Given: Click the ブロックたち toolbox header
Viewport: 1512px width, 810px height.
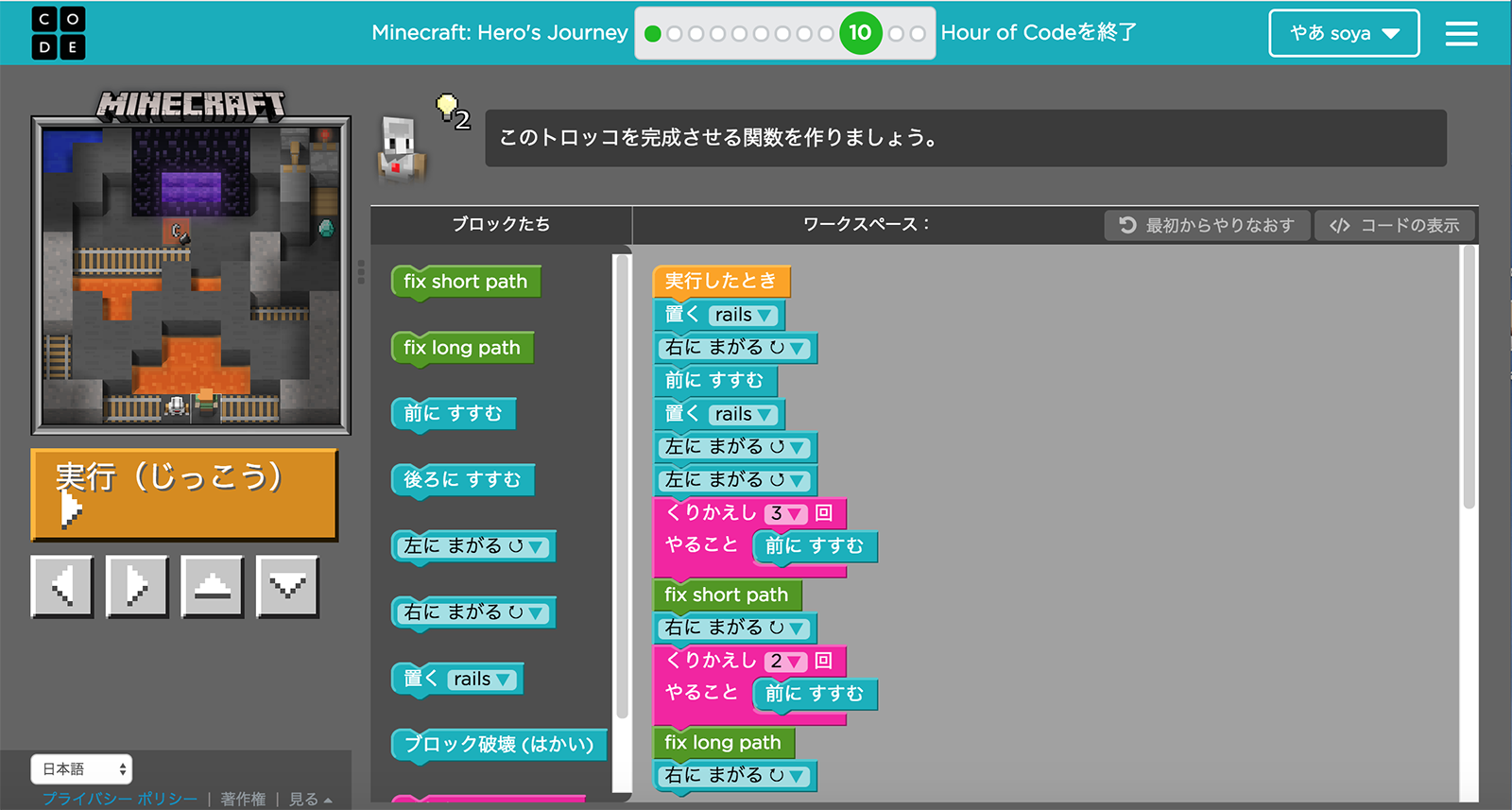Looking at the screenshot, I should [501, 224].
